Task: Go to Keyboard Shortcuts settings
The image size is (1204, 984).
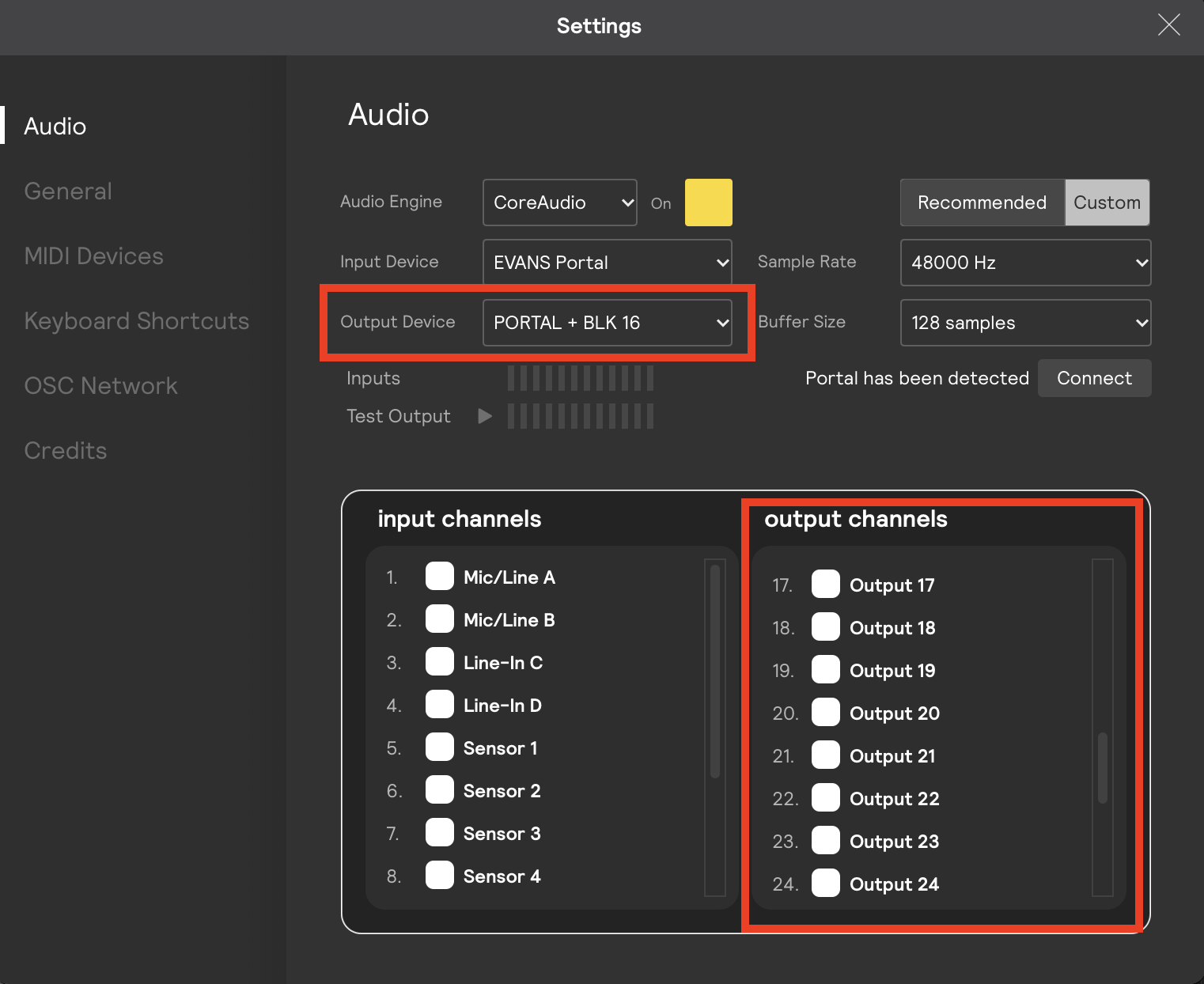Action: pos(137,321)
